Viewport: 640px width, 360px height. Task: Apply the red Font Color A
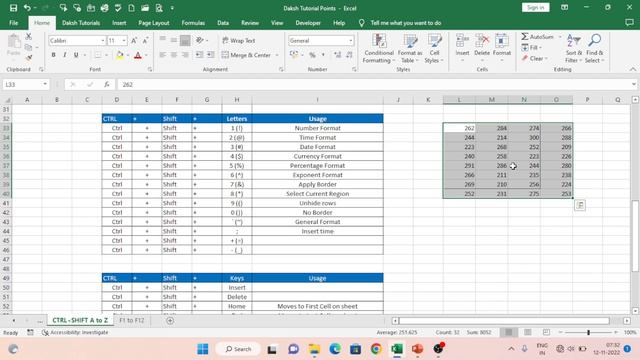coord(138,55)
